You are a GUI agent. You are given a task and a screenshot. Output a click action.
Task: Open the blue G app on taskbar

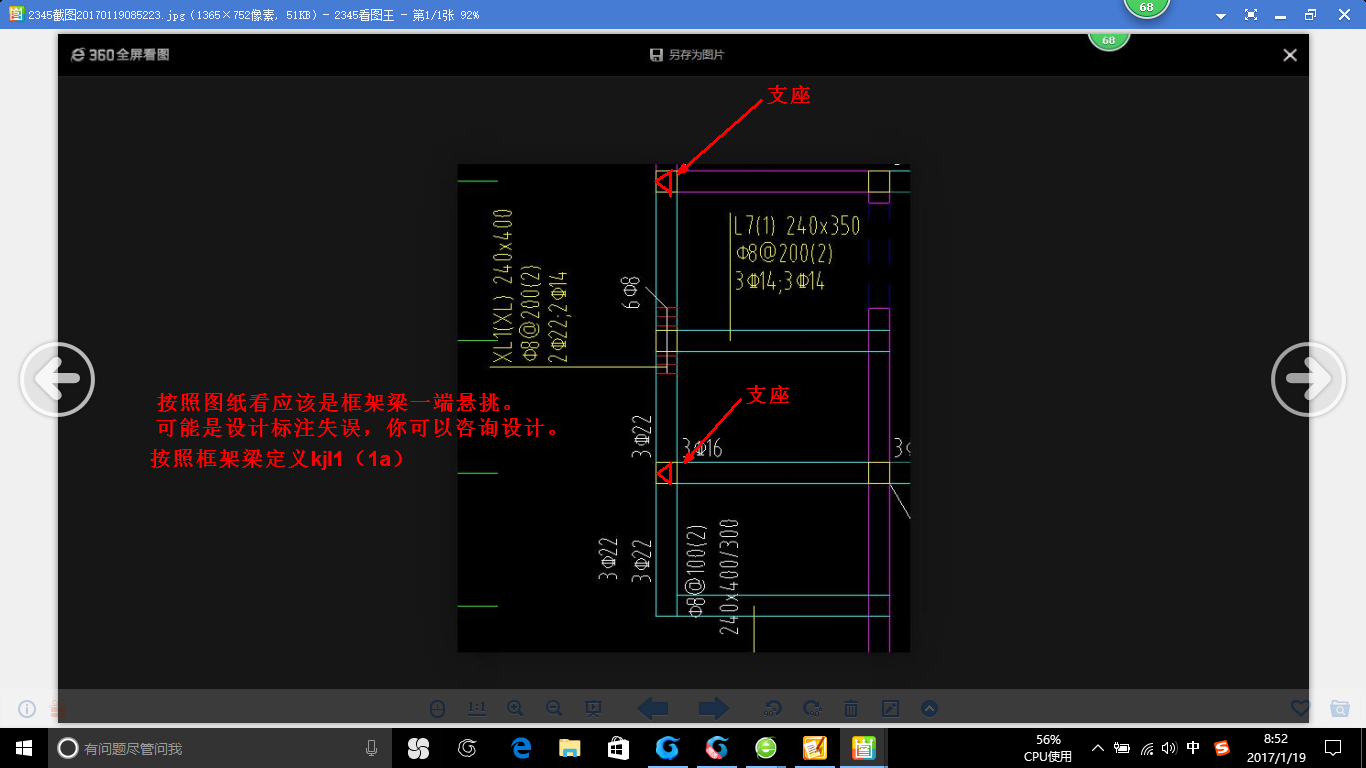(667, 748)
